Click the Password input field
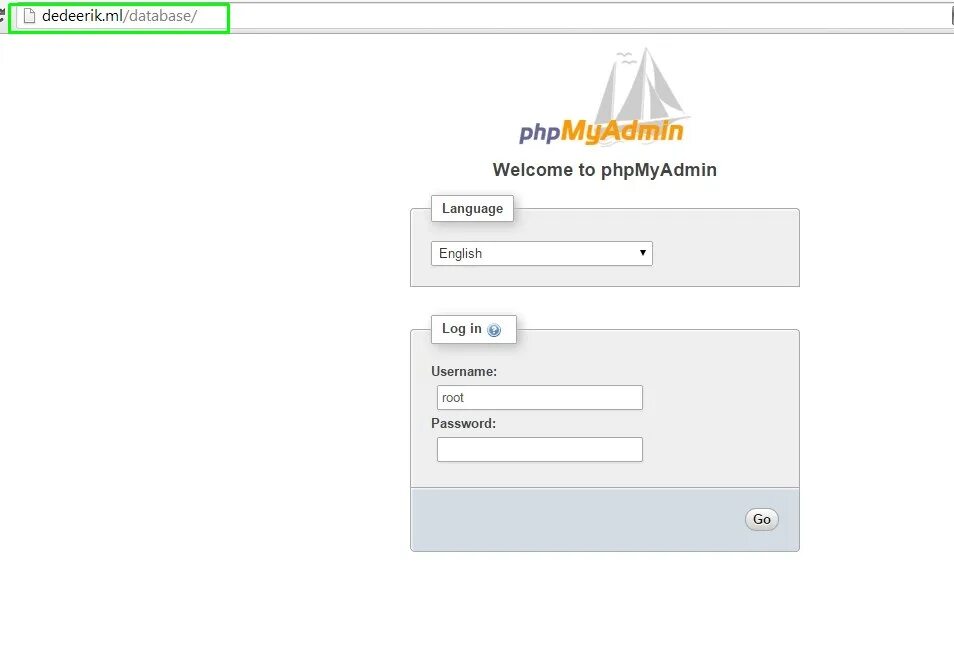This screenshot has width=954, height=650. 540,449
